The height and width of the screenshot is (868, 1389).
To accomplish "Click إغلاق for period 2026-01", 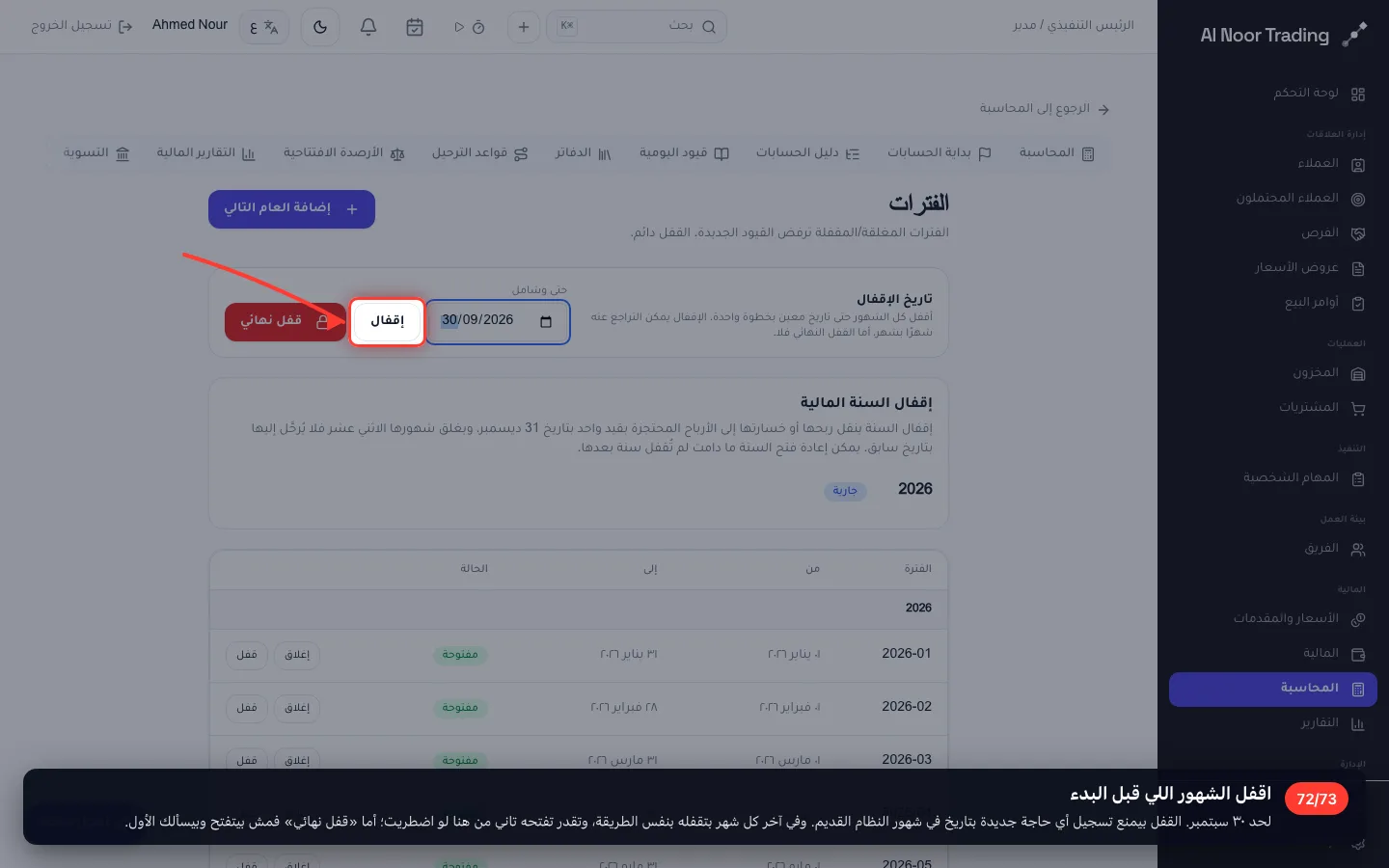I will point(297,655).
